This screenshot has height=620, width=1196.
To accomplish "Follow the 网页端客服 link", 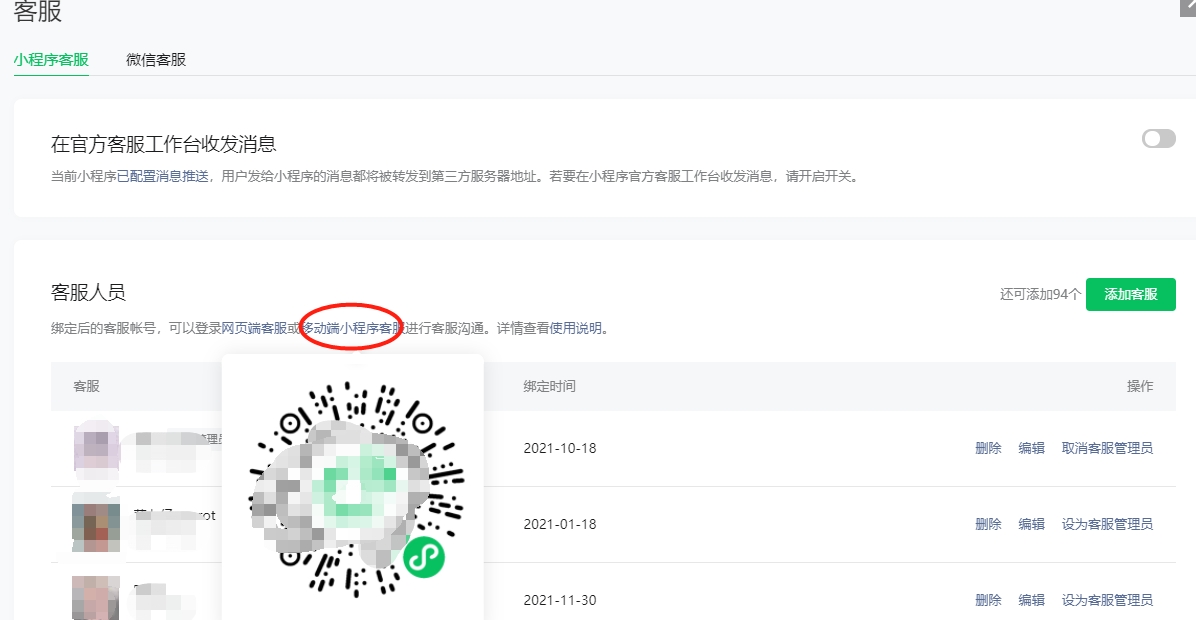I will coord(254,328).
